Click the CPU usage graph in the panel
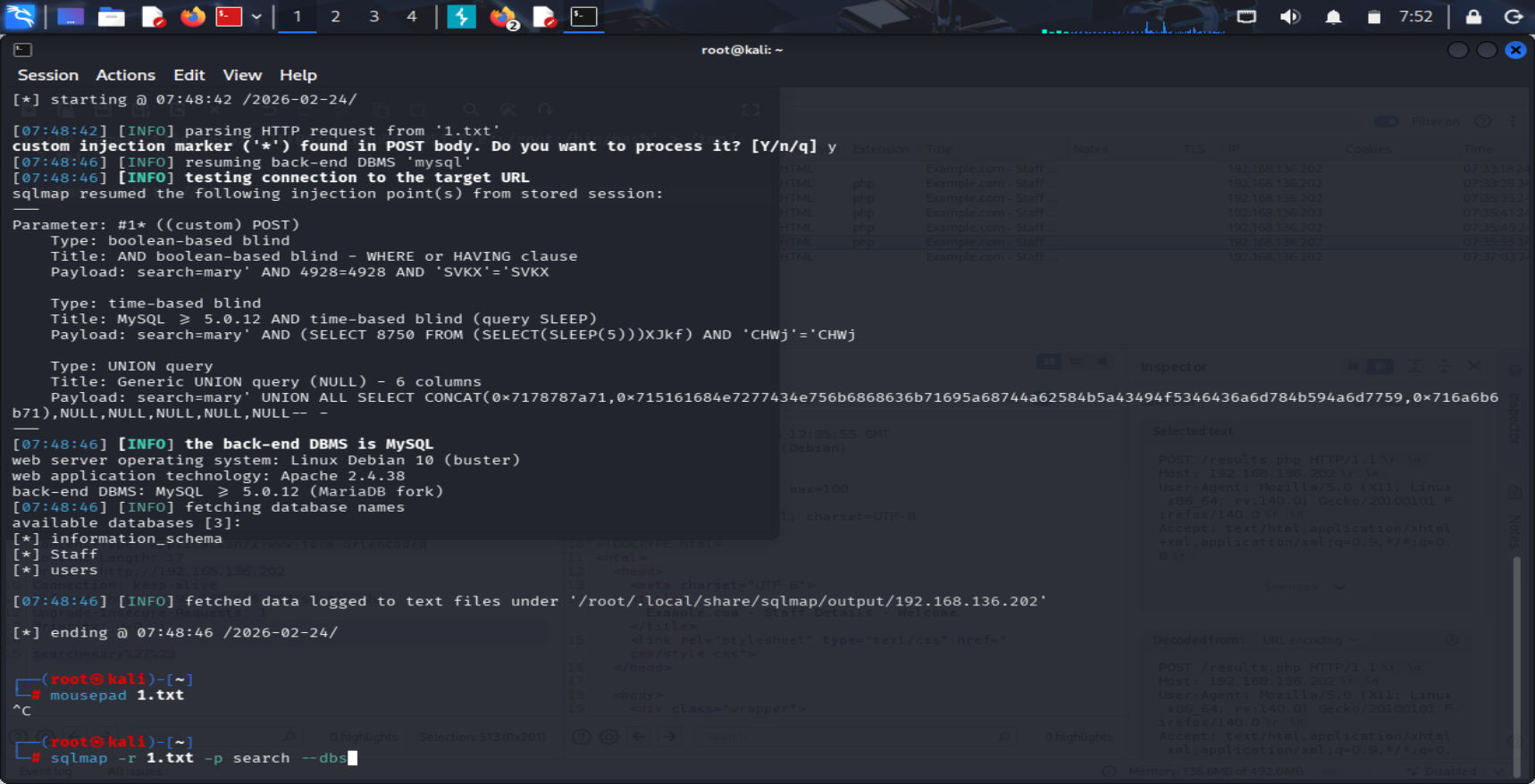Screen dimensions: 1535x784 point(1133,18)
